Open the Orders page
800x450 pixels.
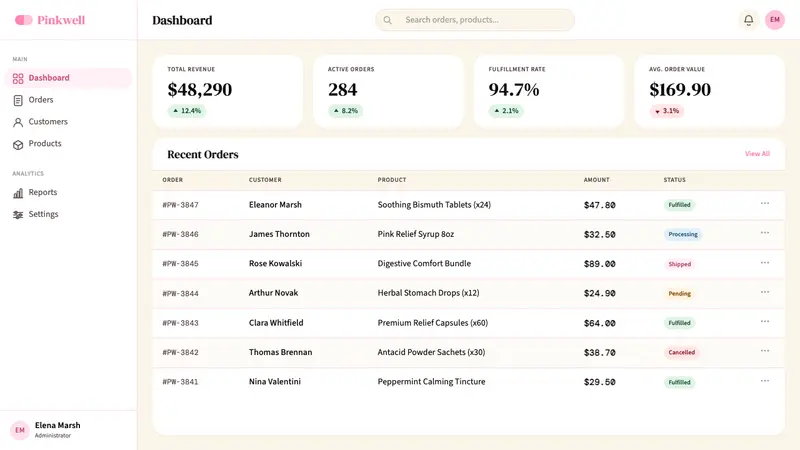click(68, 100)
